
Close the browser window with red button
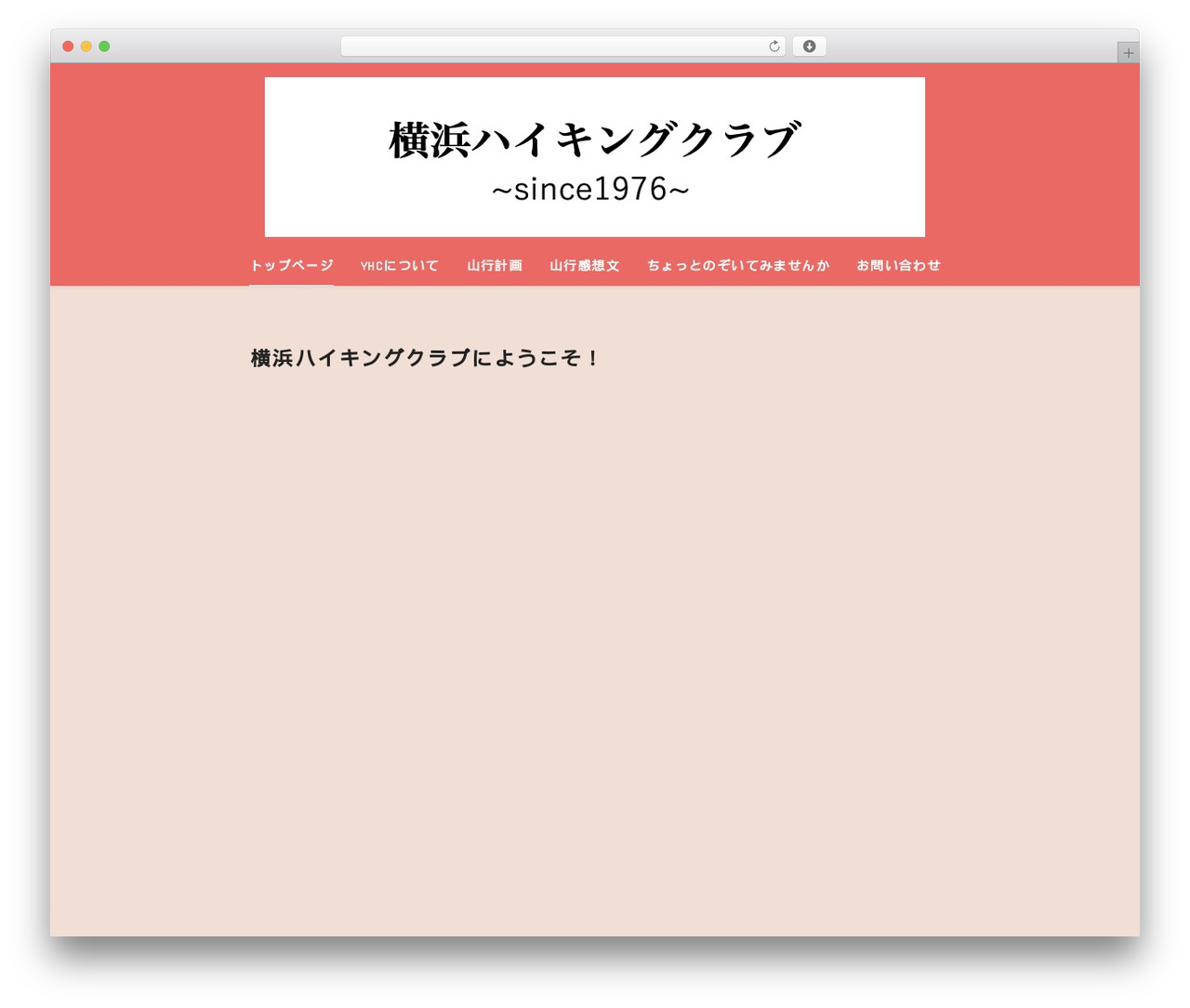[x=68, y=46]
